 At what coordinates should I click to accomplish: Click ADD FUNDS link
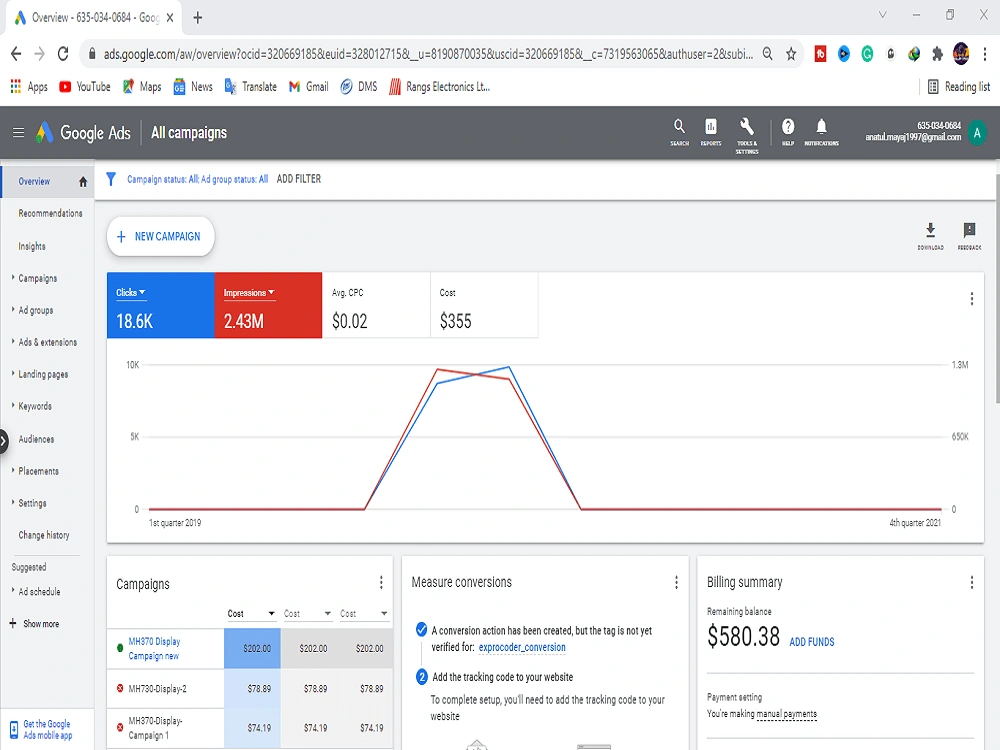click(812, 642)
